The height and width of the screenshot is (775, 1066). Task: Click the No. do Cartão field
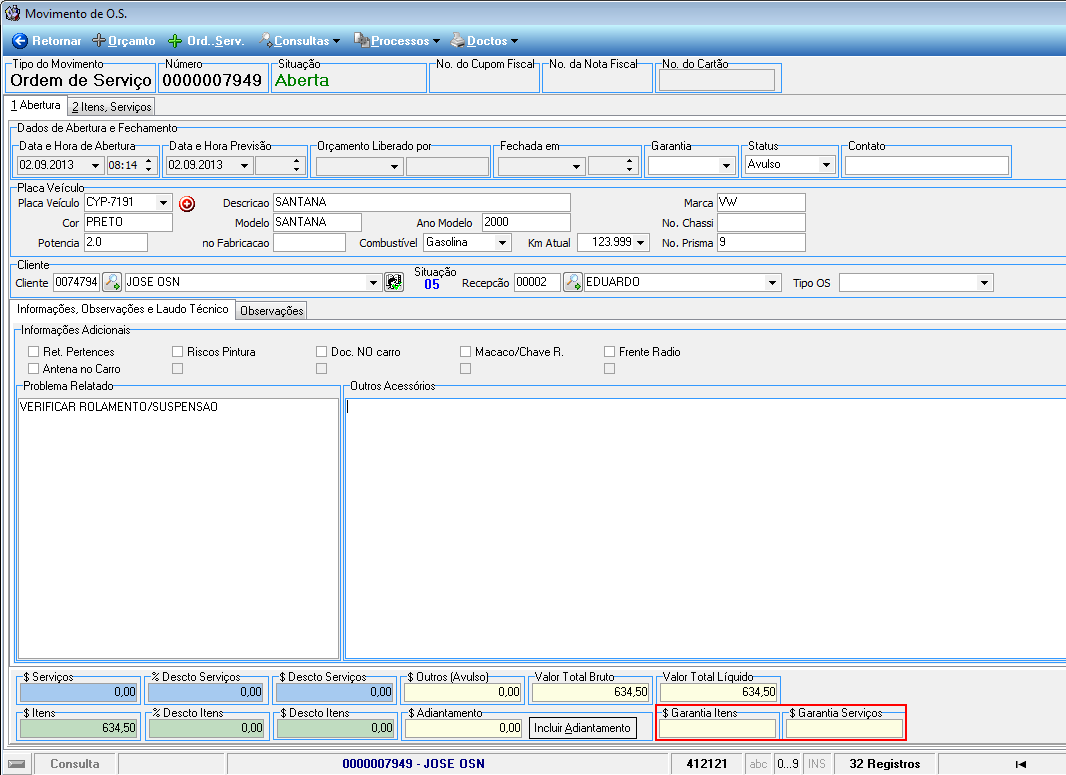click(x=717, y=80)
